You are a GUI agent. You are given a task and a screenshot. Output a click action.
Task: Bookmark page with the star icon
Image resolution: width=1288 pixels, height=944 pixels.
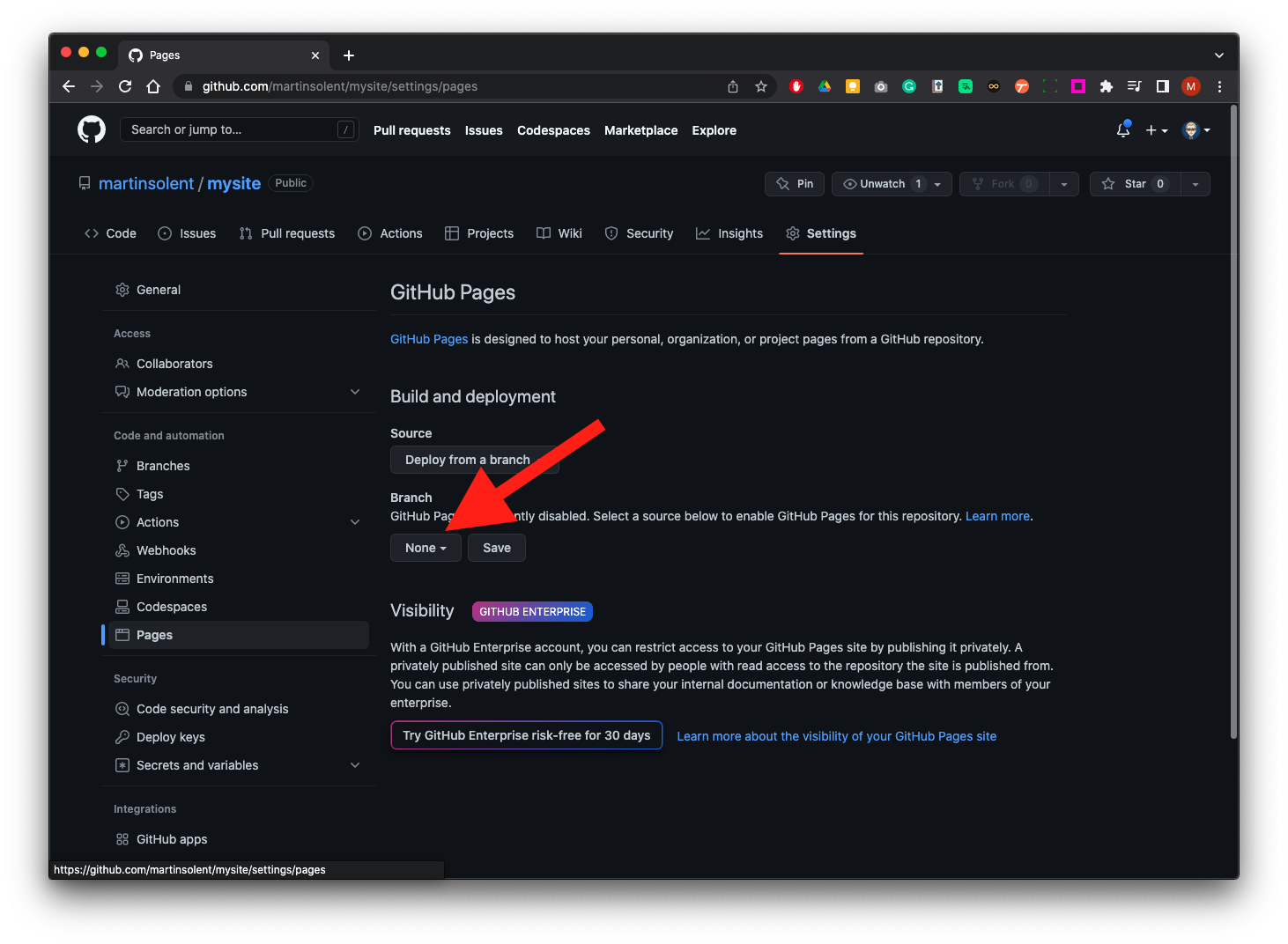(x=761, y=86)
